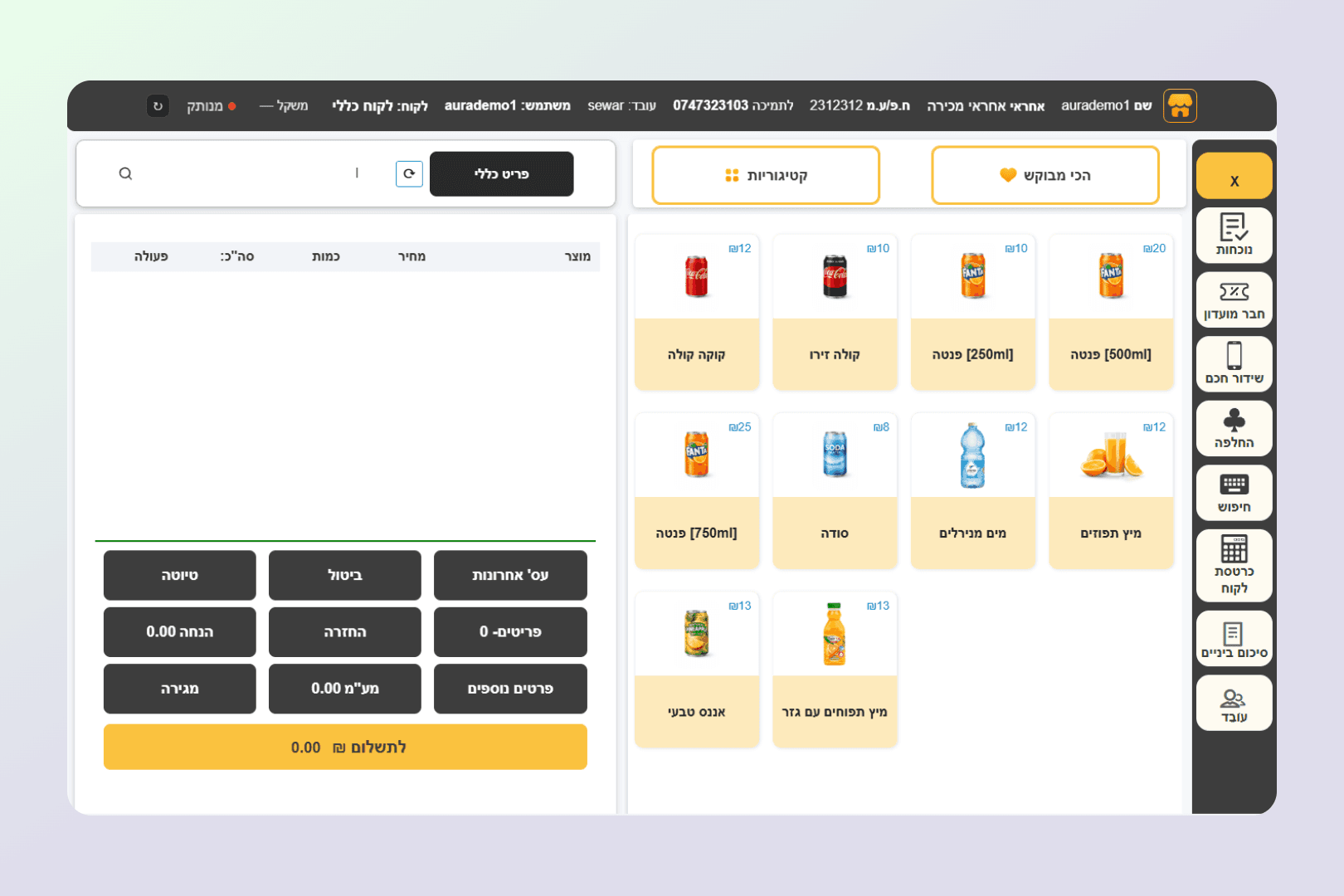1344x896 pixels.
Task: Click סה"כ column header
Action: tap(237, 256)
